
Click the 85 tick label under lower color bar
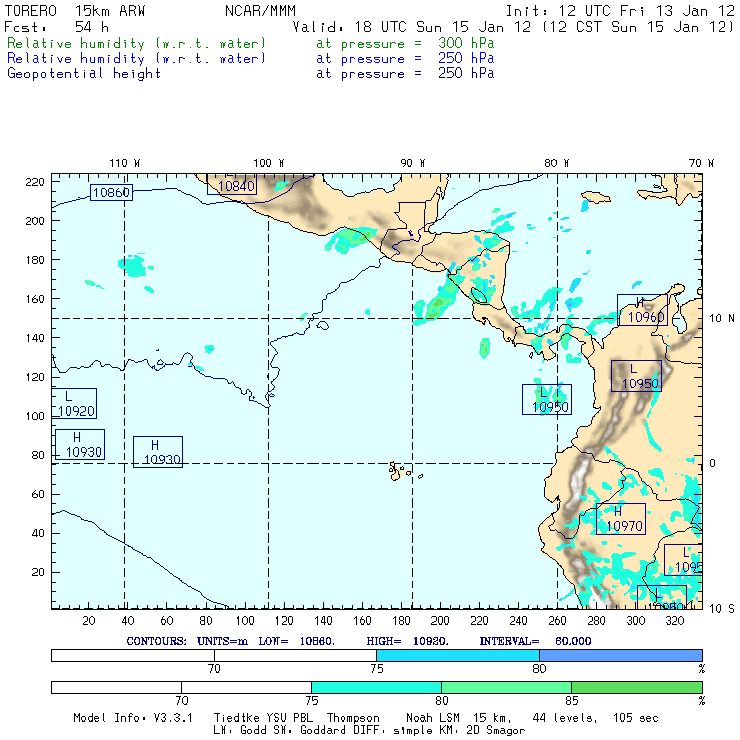(572, 701)
